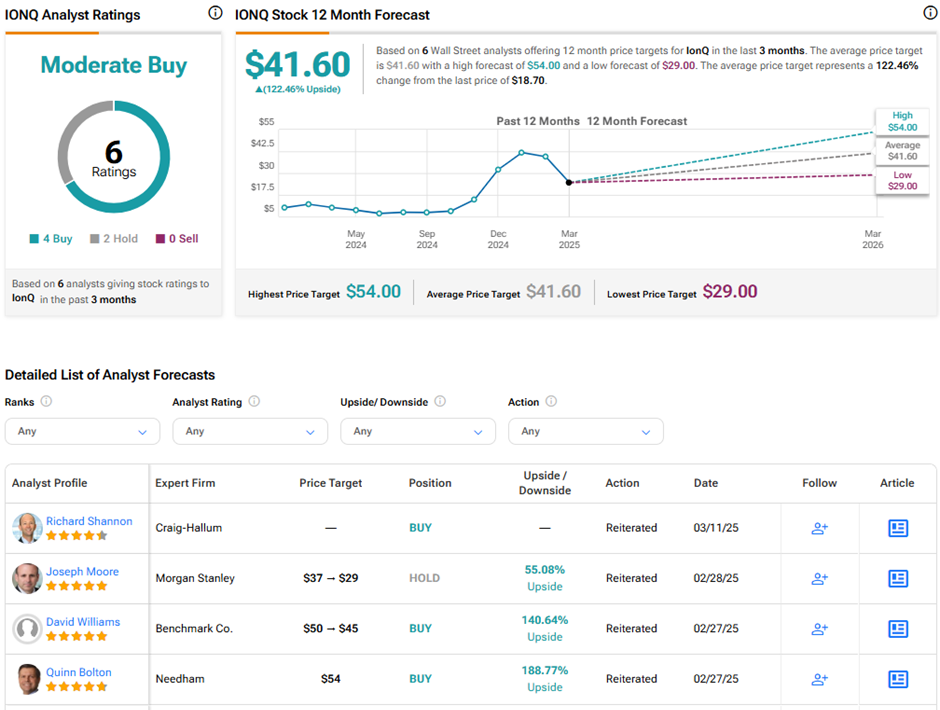
Task: Click the March 2025 point on chart
Action: click(569, 182)
